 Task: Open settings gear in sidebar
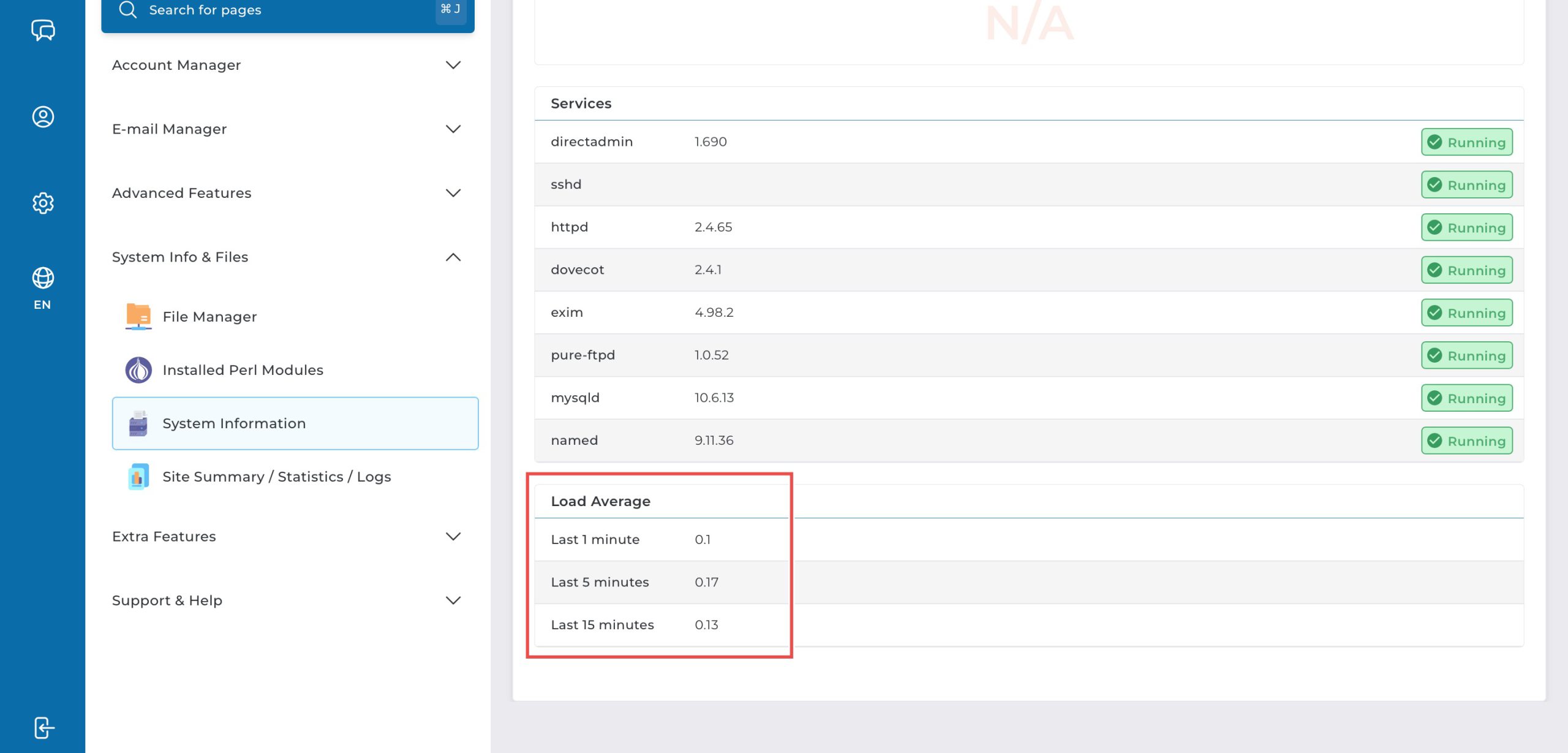coord(43,203)
